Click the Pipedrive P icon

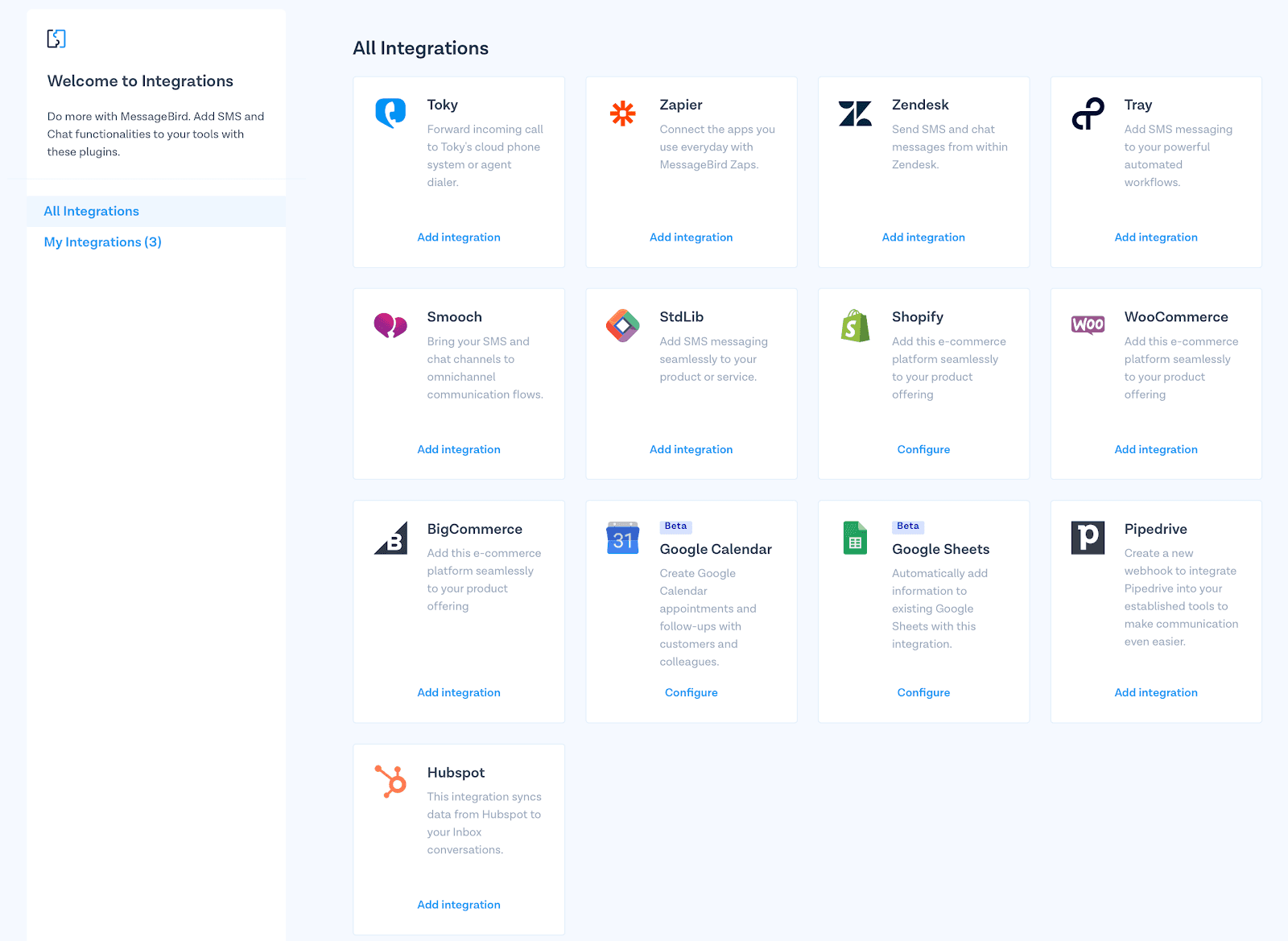pos(1088,538)
